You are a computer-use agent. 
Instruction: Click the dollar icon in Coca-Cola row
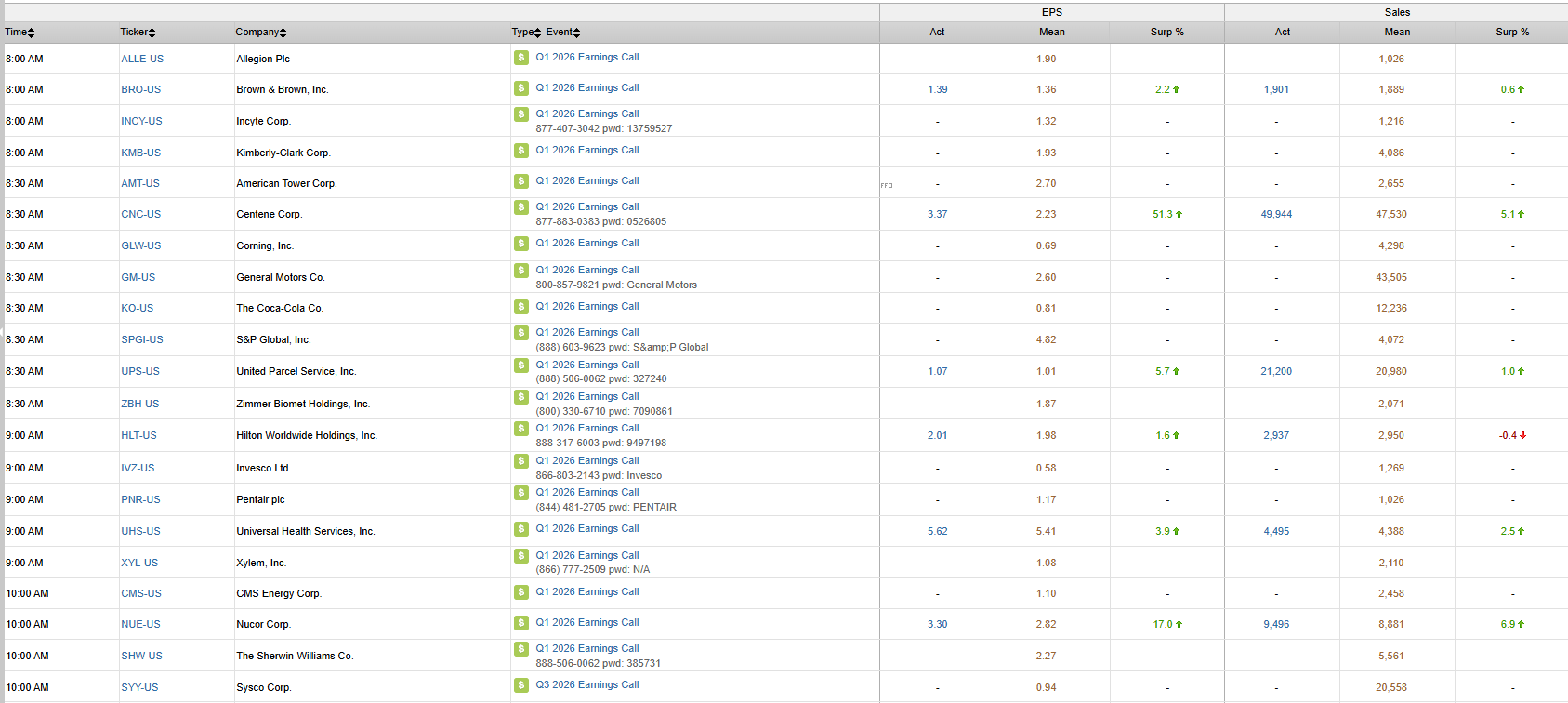521,307
